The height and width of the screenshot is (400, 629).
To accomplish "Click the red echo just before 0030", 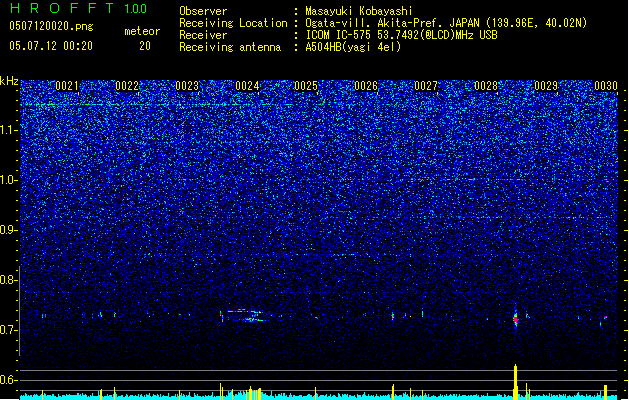I will tap(605, 318).
